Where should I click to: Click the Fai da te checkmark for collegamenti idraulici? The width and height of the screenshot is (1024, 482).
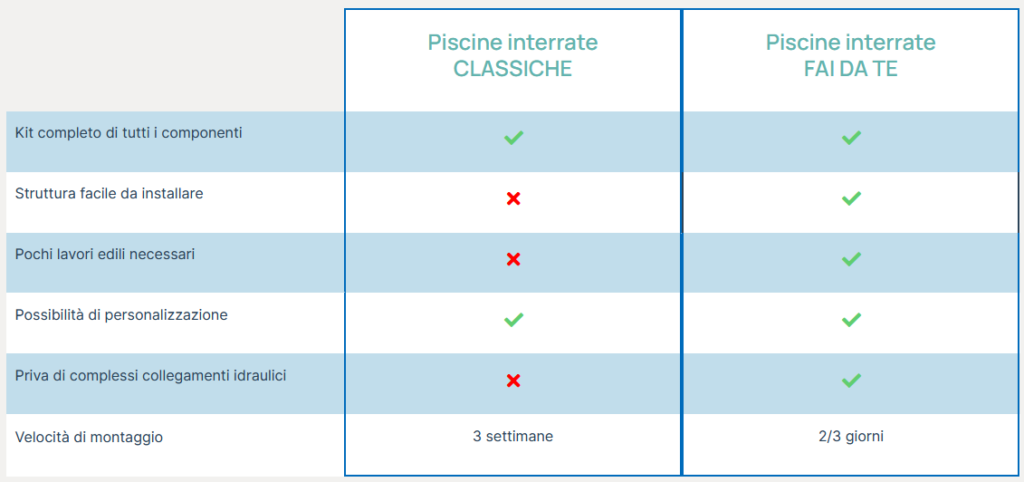tap(851, 380)
